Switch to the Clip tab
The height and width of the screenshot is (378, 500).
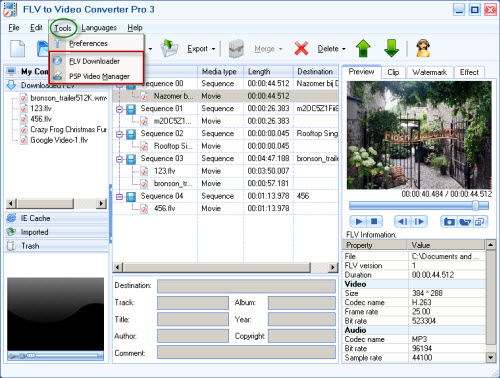tap(393, 72)
